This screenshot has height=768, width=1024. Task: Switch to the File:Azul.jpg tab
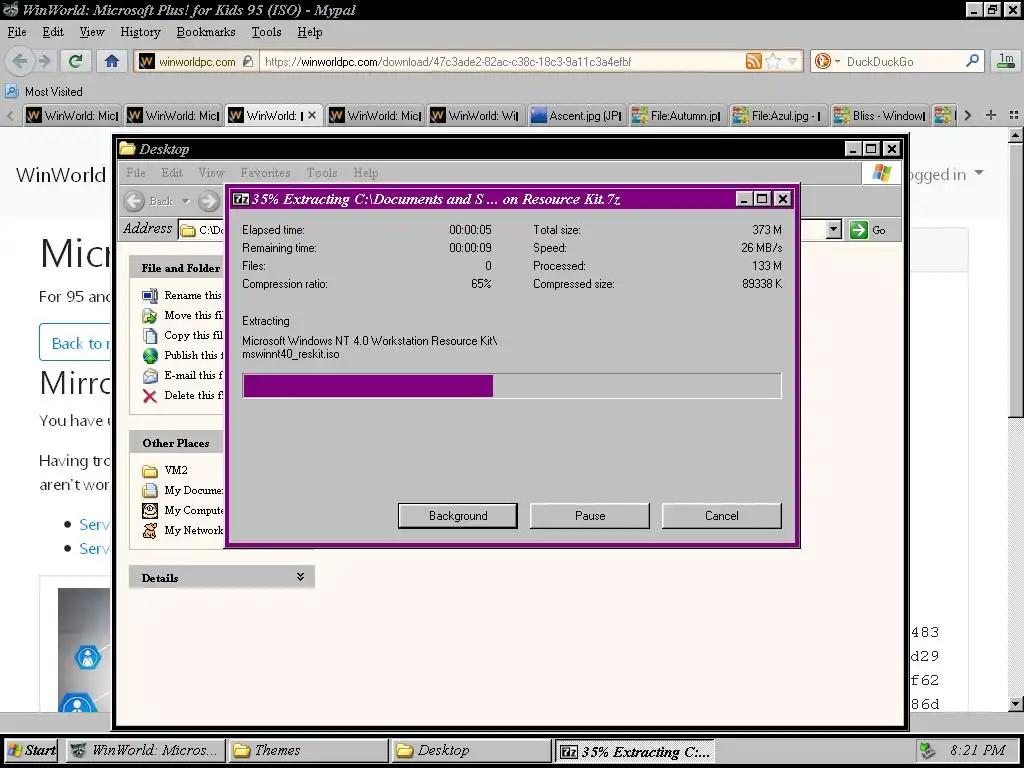778,116
